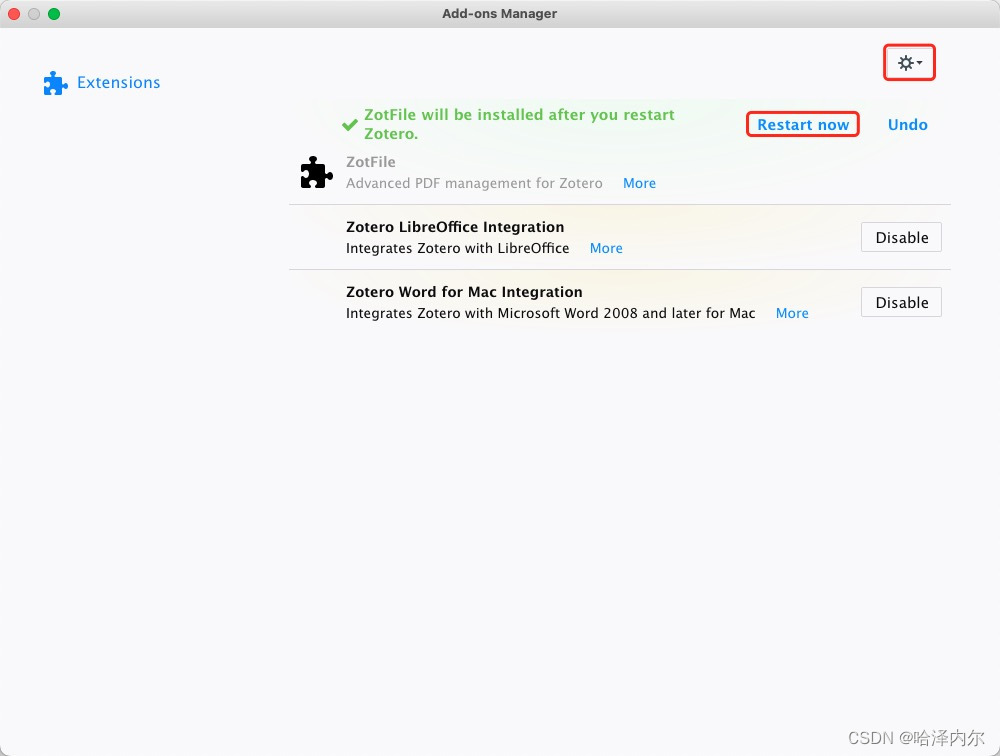Select Zotero Word for Mac Integration title
Screen dimensions: 1000x756
[464, 292]
